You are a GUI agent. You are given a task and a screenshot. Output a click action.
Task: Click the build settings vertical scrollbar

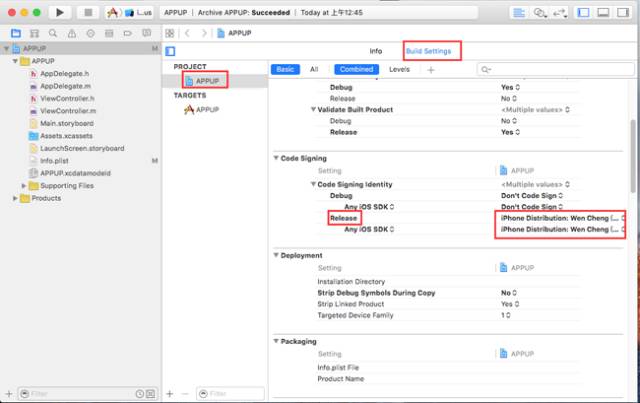pos(633,155)
